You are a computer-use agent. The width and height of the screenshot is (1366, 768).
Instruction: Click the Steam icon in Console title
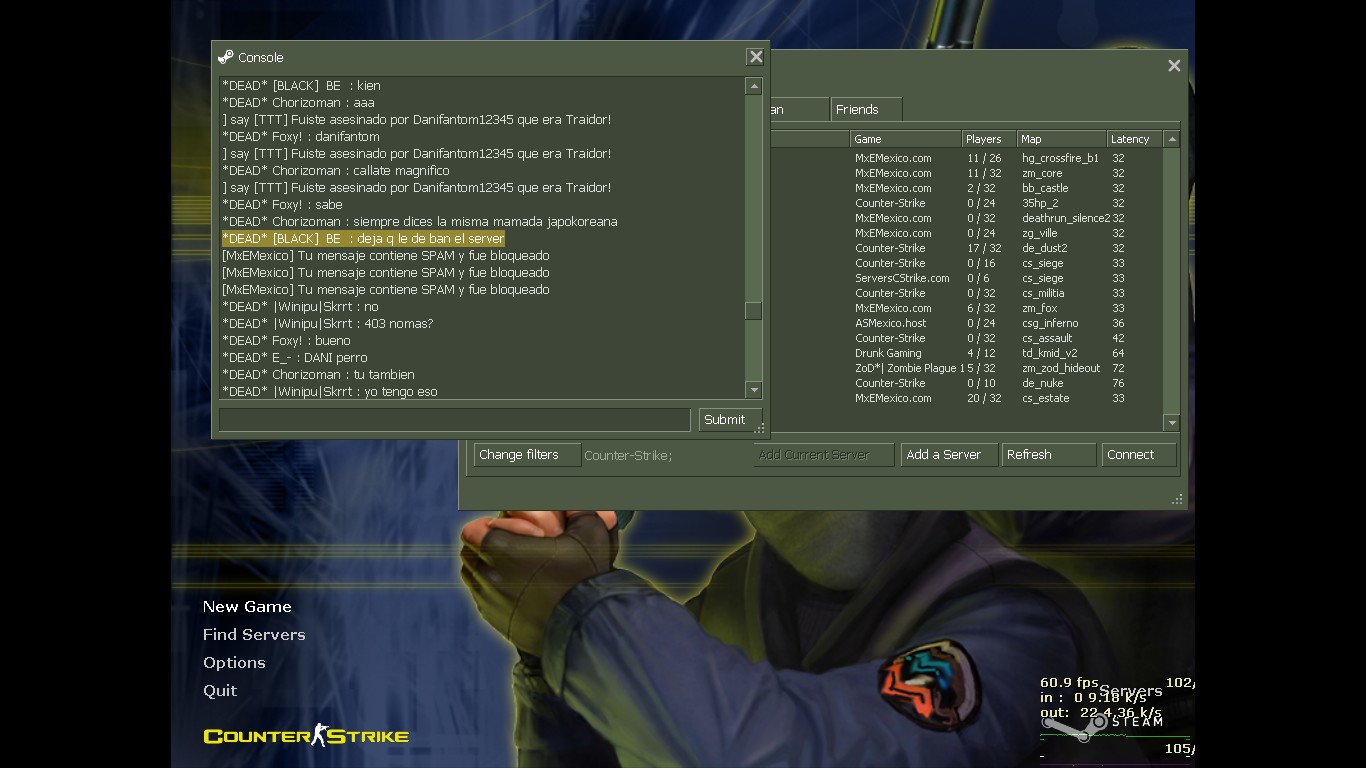[x=226, y=57]
